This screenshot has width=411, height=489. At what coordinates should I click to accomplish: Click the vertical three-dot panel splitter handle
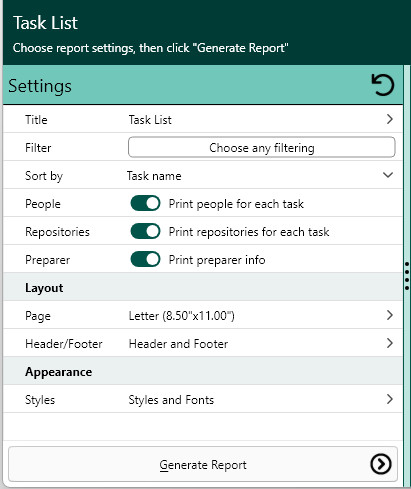(407, 275)
